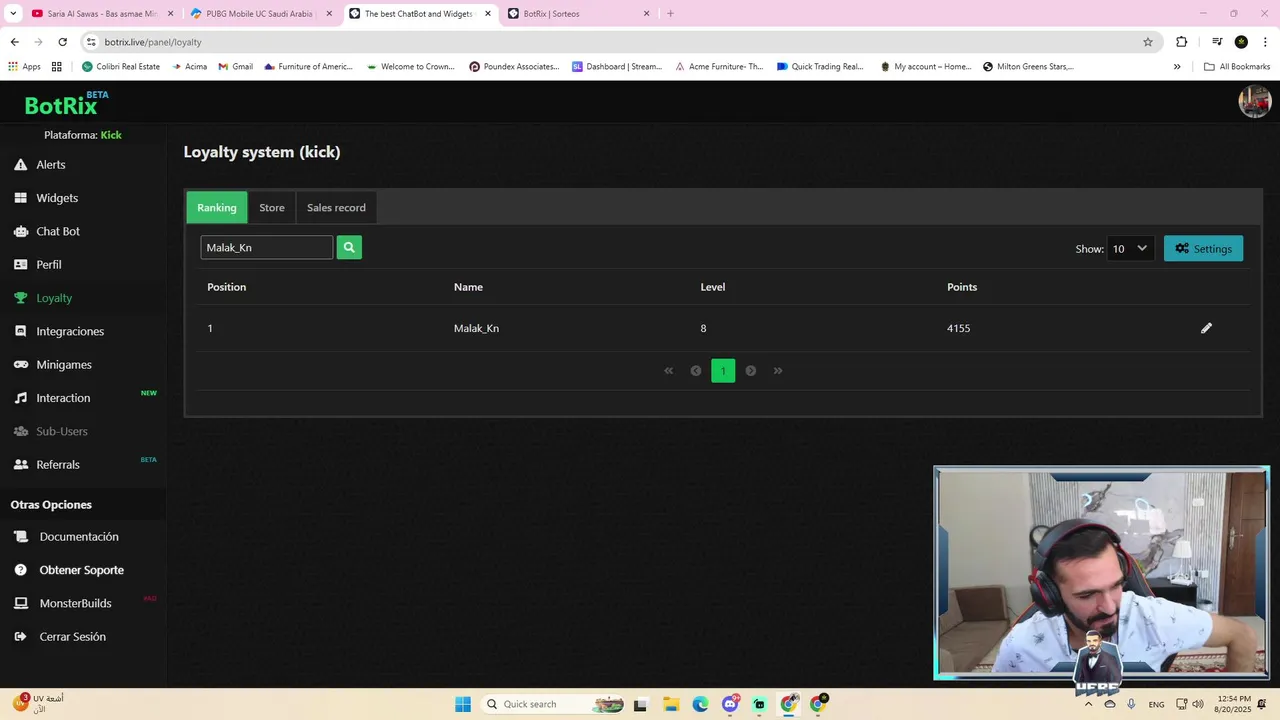Click the green search button
1280x720 pixels.
[x=349, y=247]
